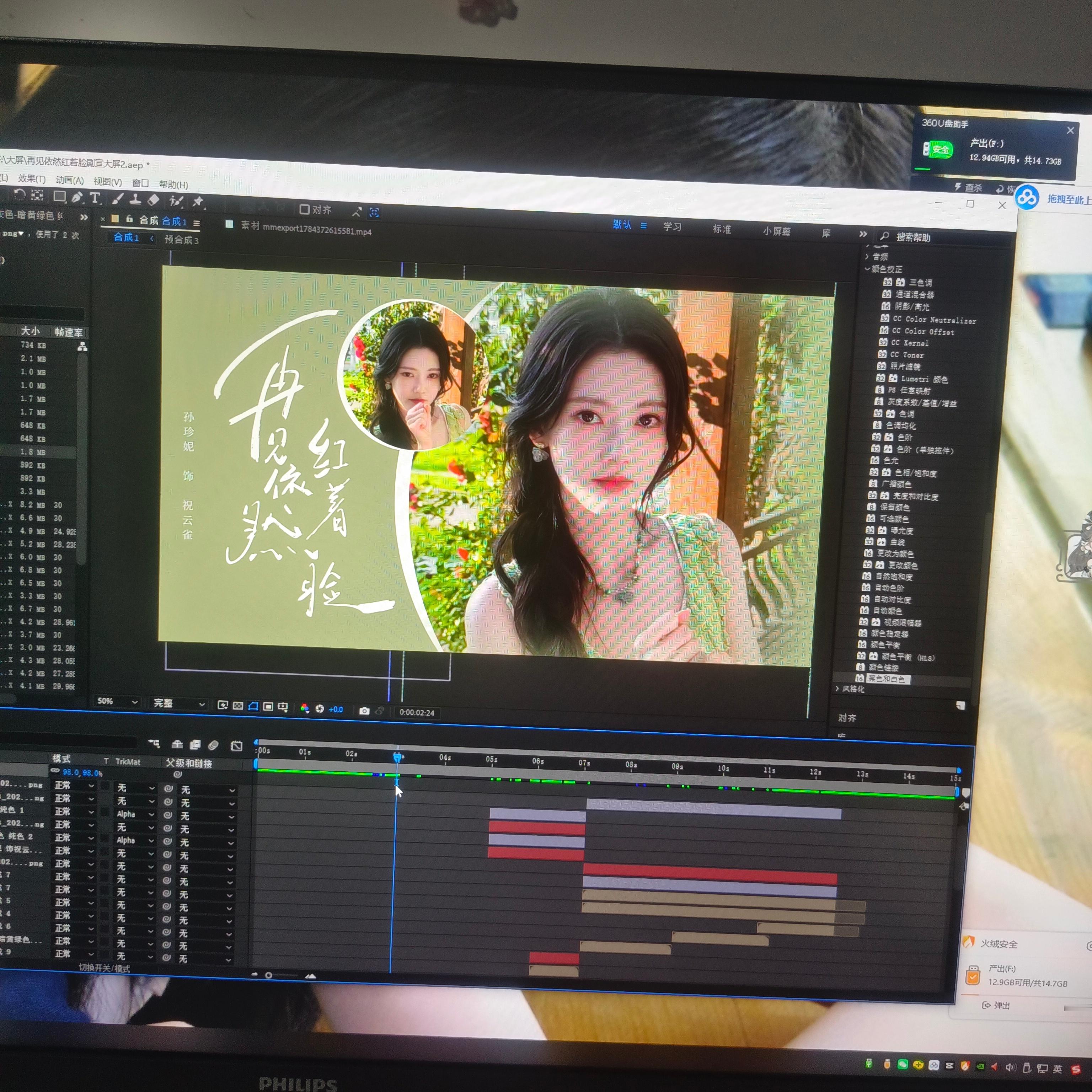Image resolution: width=1092 pixels, height=1092 pixels.
Task: Select the Brush tool
Action: pyautogui.click(x=118, y=198)
